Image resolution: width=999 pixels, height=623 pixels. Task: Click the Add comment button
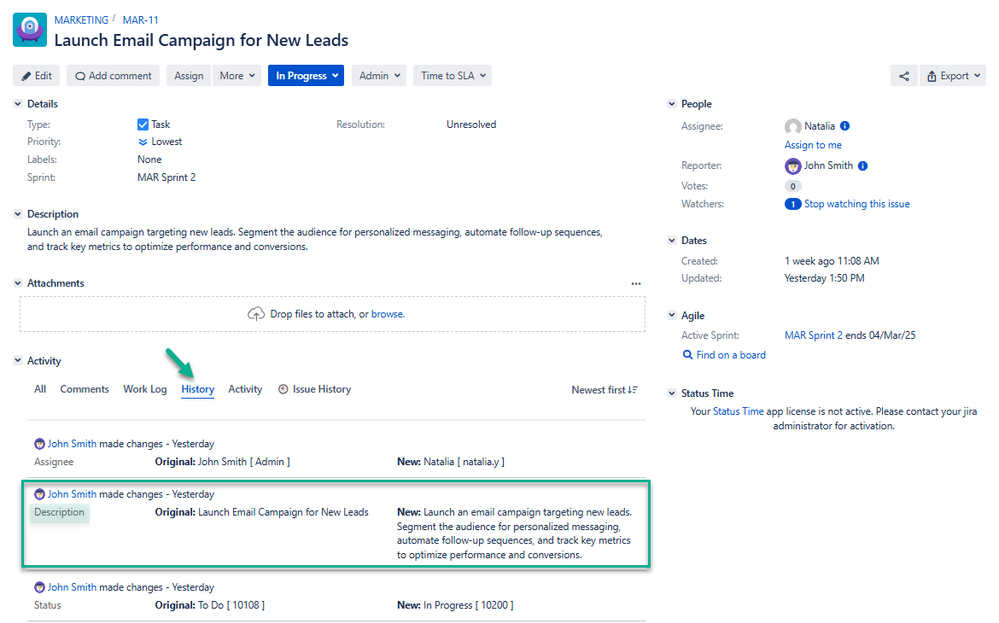pos(113,76)
